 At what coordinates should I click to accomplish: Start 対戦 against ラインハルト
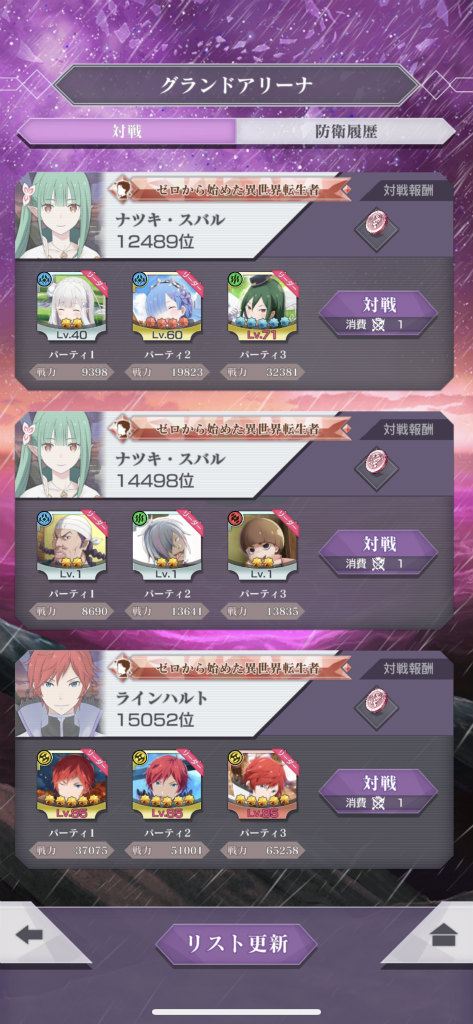(378, 792)
